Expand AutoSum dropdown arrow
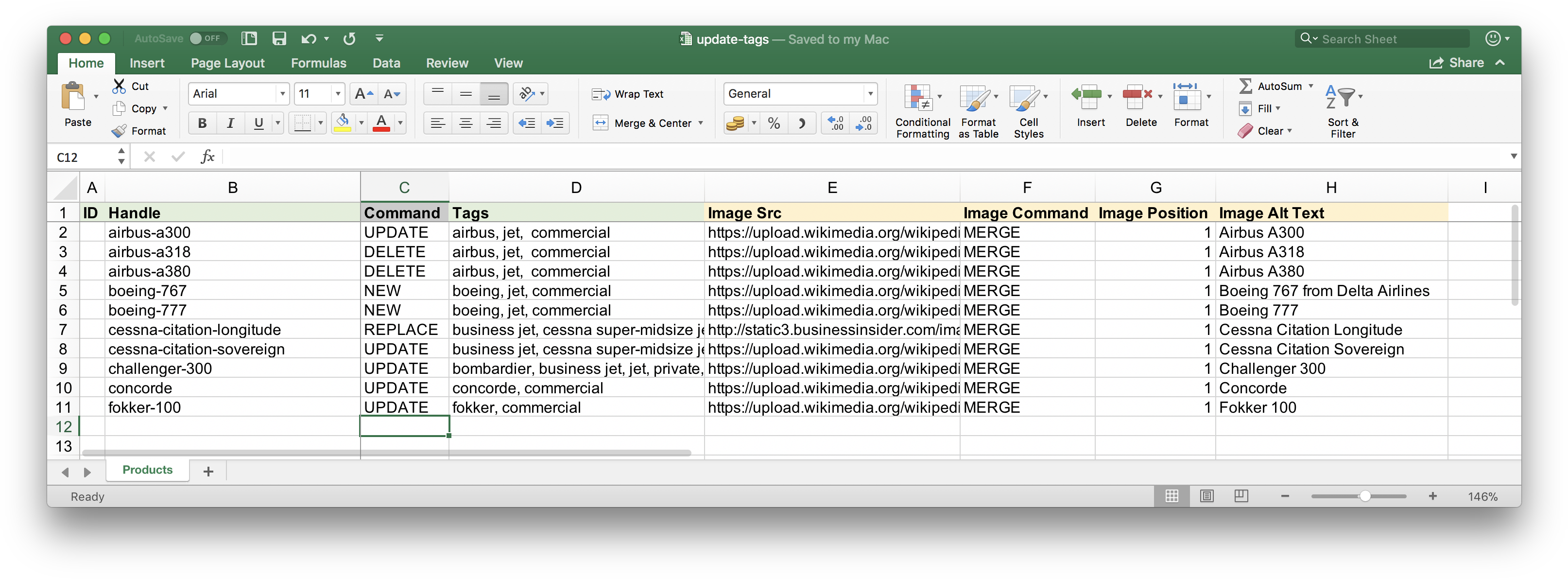The height and width of the screenshot is (579, 1568). pos(1310,86)
